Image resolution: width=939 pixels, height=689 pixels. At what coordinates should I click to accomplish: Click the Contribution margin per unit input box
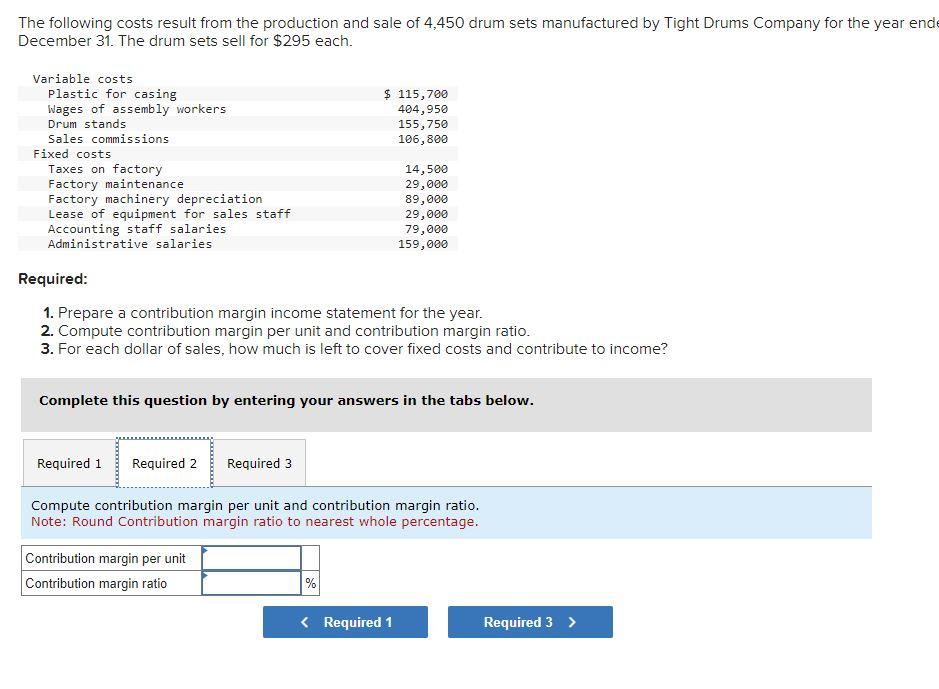coord(252,557)
